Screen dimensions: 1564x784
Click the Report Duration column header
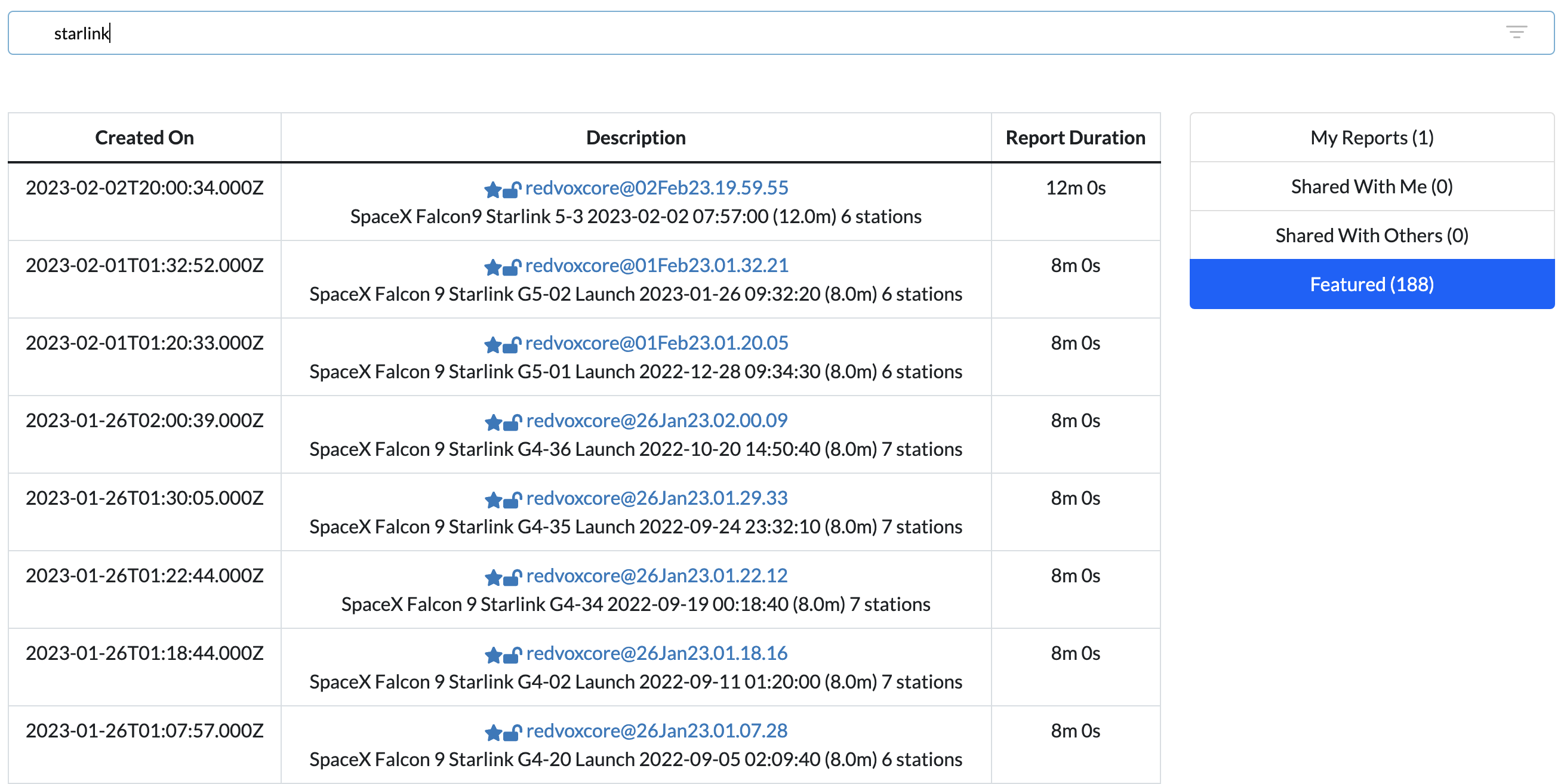click(1075, 138)
